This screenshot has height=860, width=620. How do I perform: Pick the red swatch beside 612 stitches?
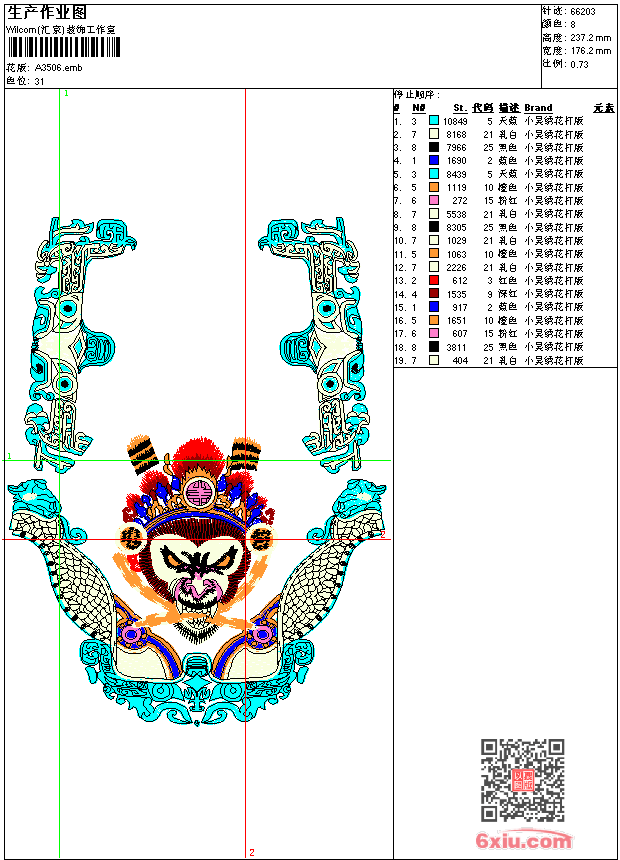[x=434, y=280]
